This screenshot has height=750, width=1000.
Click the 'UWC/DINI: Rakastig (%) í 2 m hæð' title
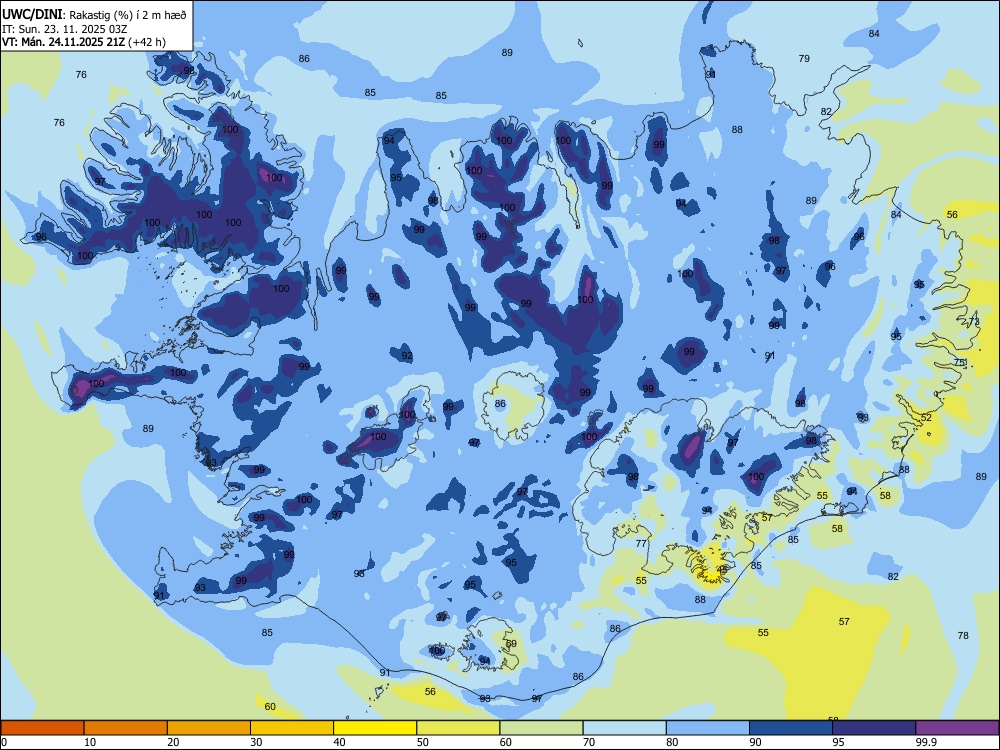pyautogui.click(x=94, y=15)
